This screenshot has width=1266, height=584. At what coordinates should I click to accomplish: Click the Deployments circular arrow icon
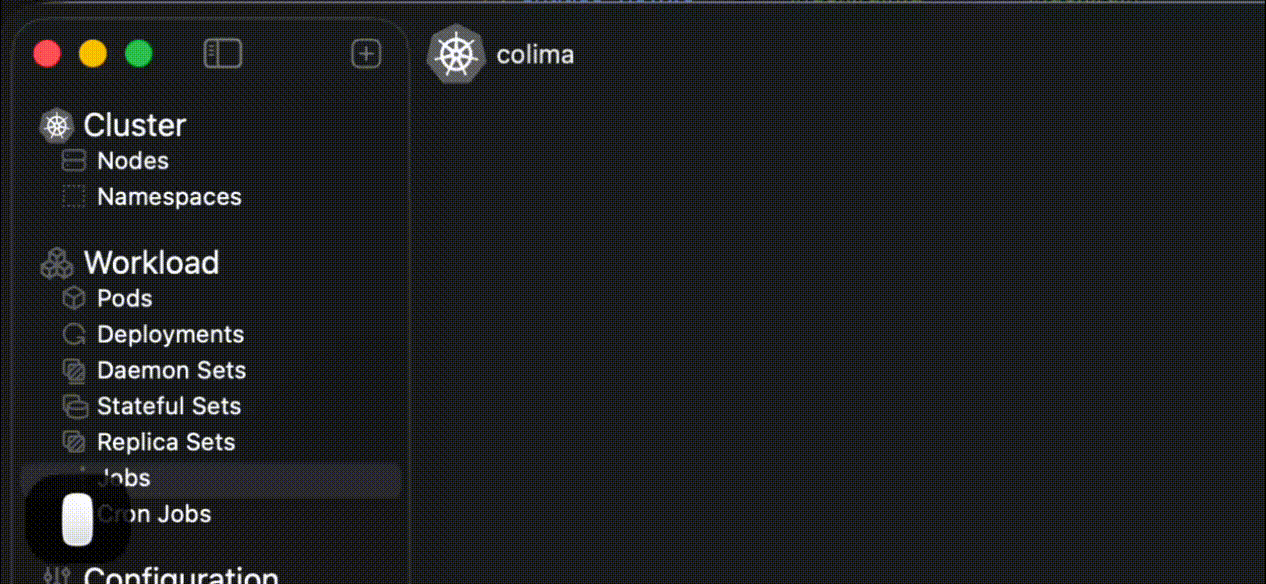[74, 335]
